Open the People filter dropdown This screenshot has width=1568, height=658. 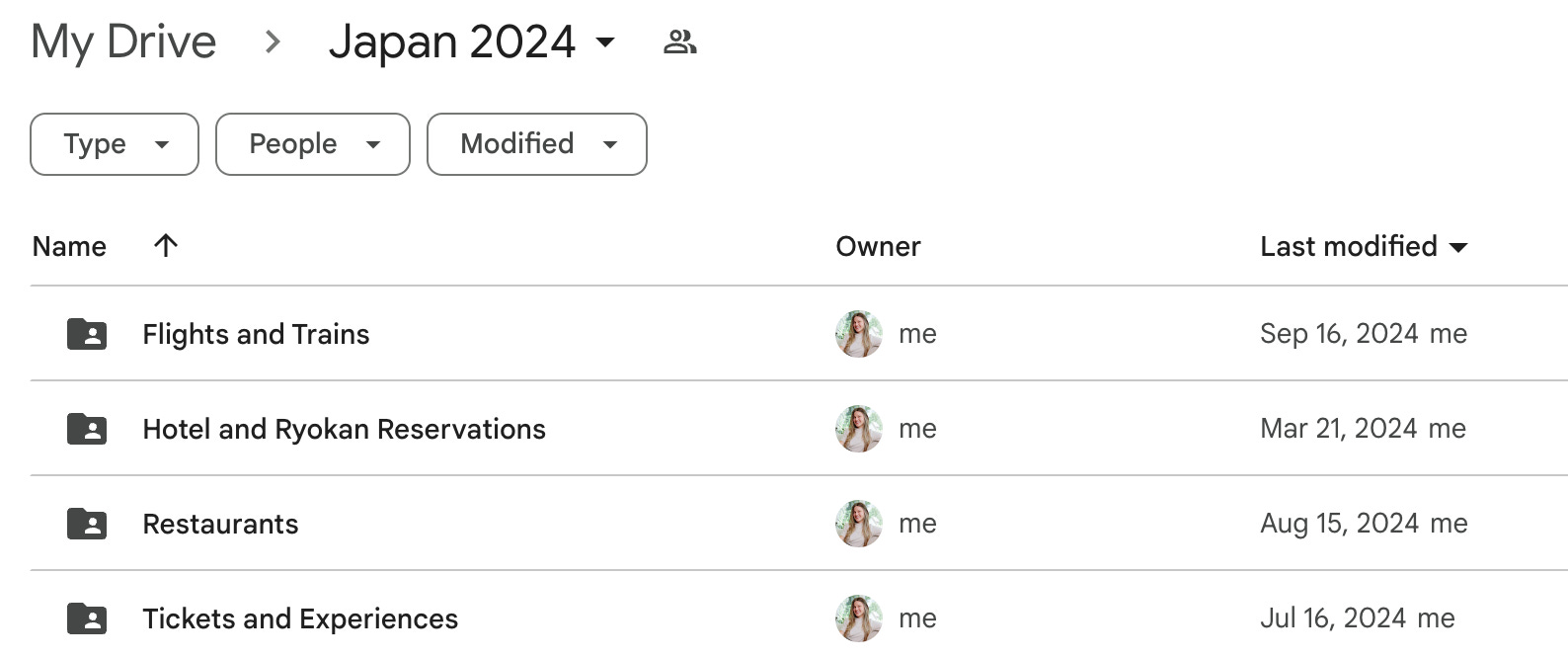(x=312, y=144)
